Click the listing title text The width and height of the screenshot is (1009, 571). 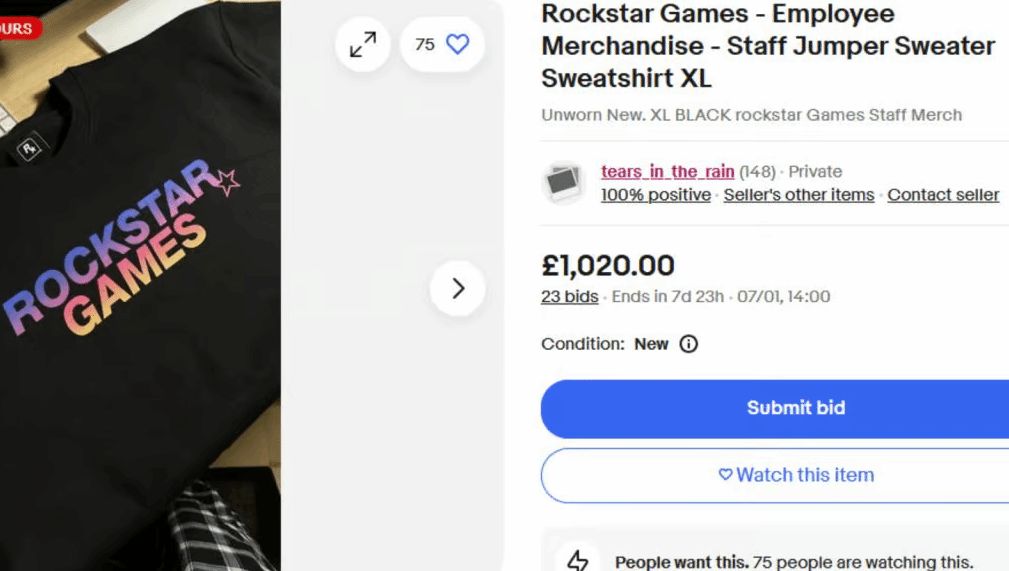(x=767, y=46)
